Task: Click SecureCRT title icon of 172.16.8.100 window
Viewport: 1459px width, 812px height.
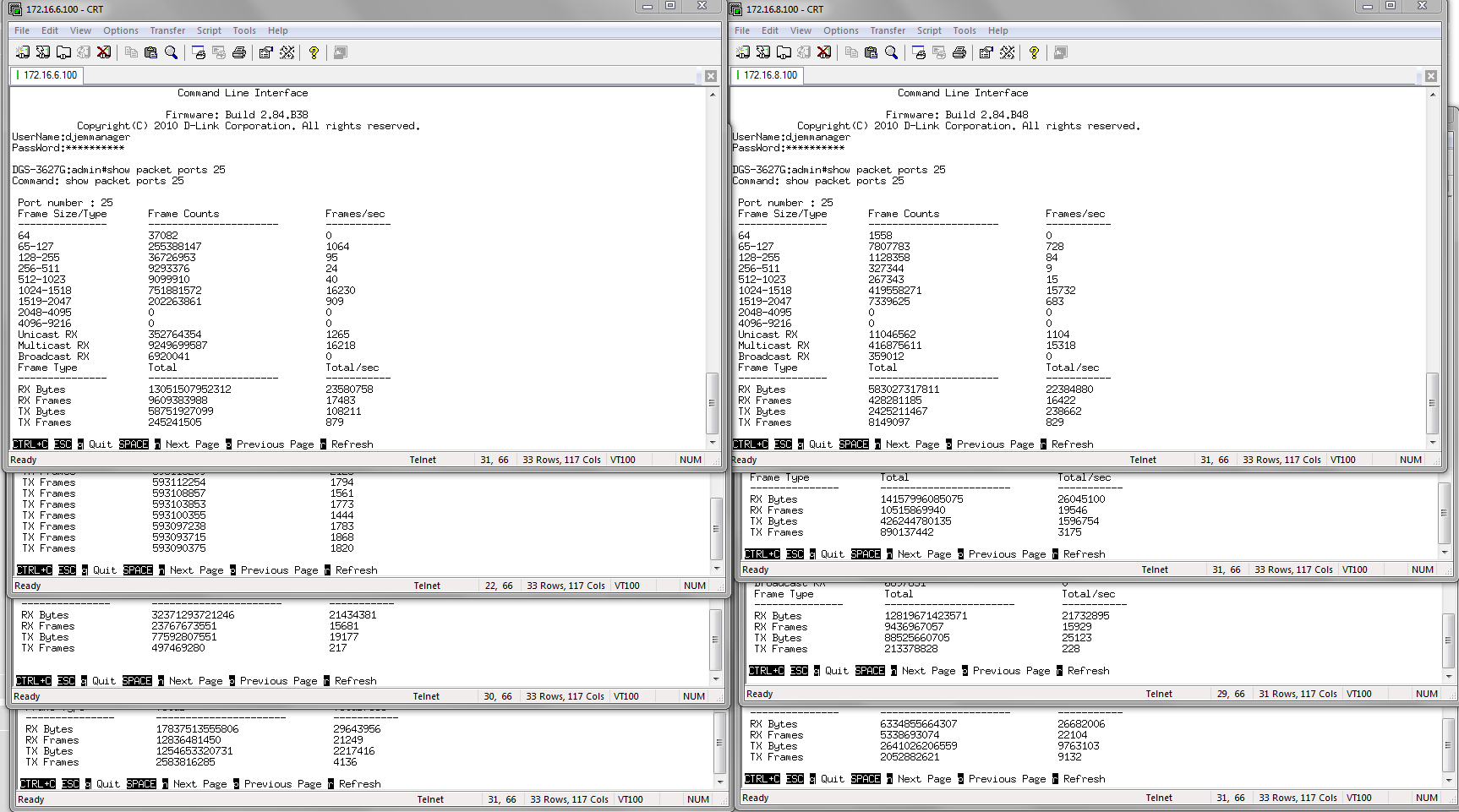Action: coord(735,8)
